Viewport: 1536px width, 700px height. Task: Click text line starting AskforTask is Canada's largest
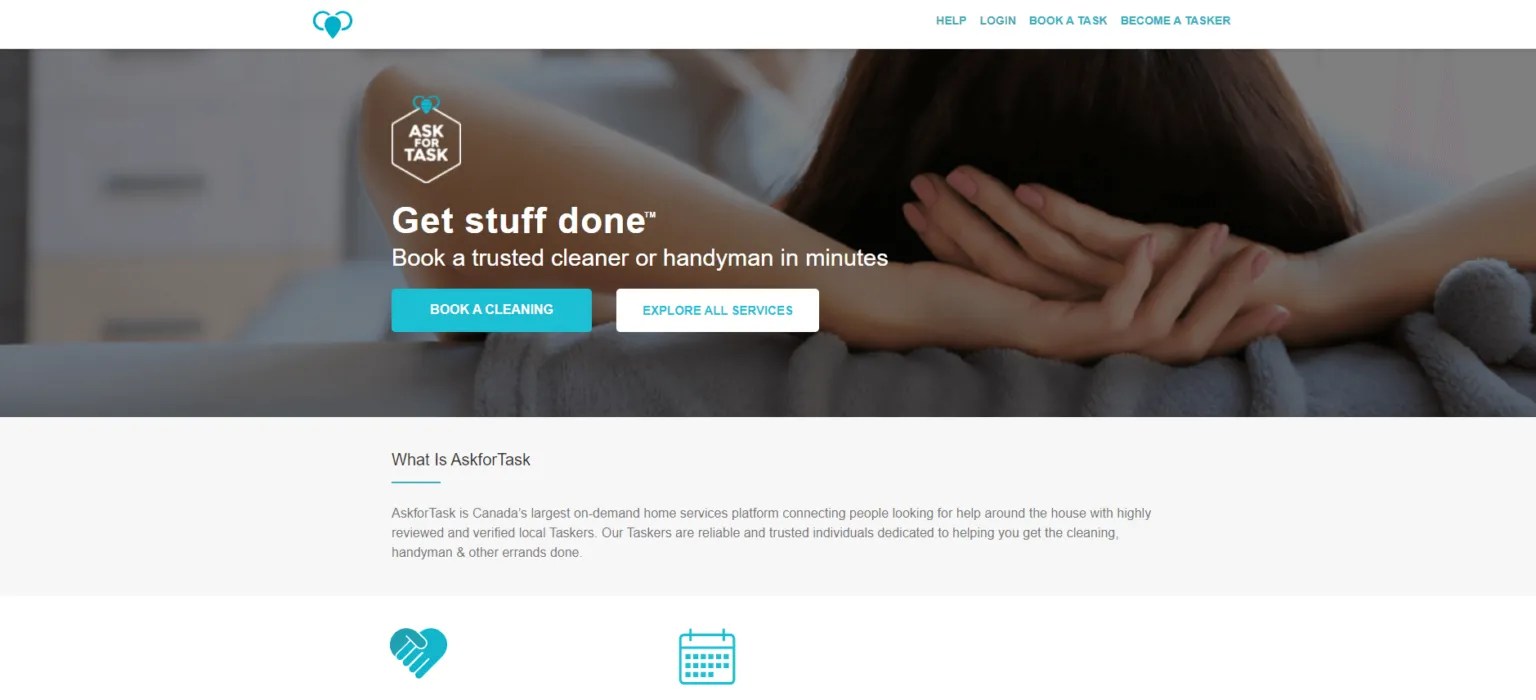coord(771,513)
